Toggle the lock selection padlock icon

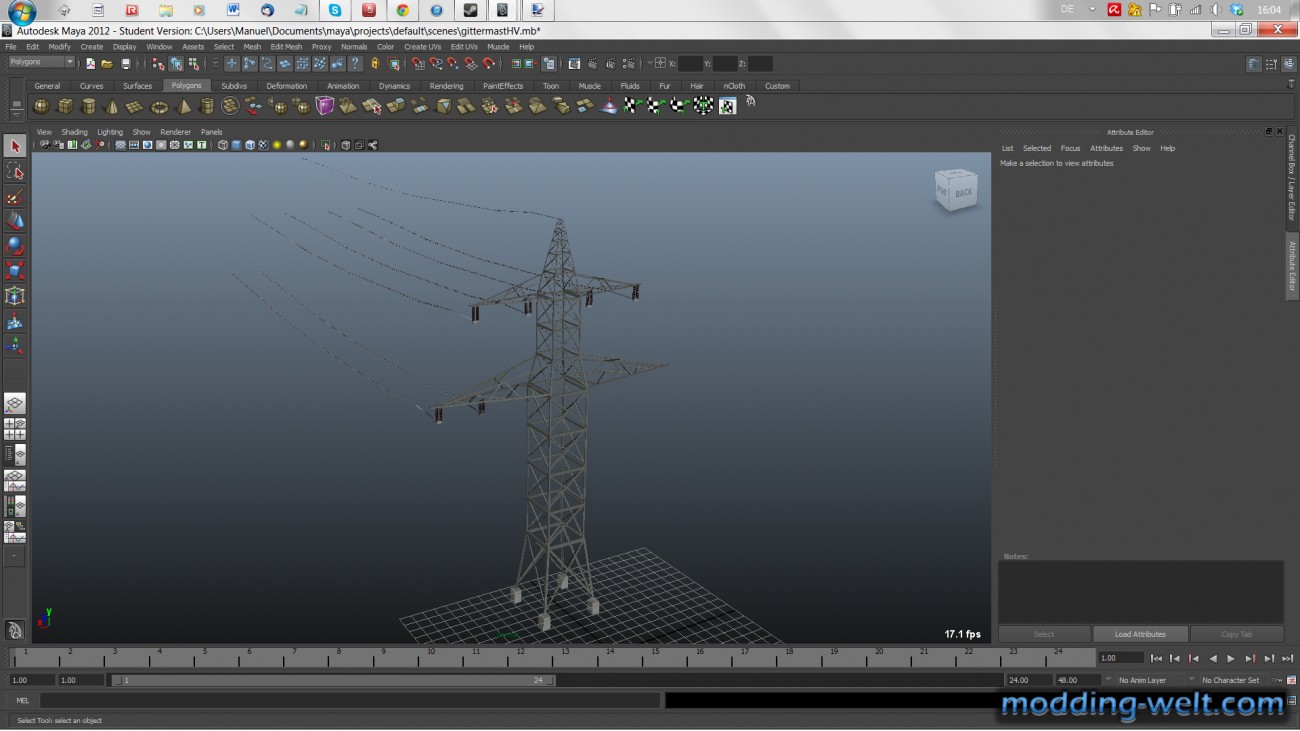[x=375, y=63]
